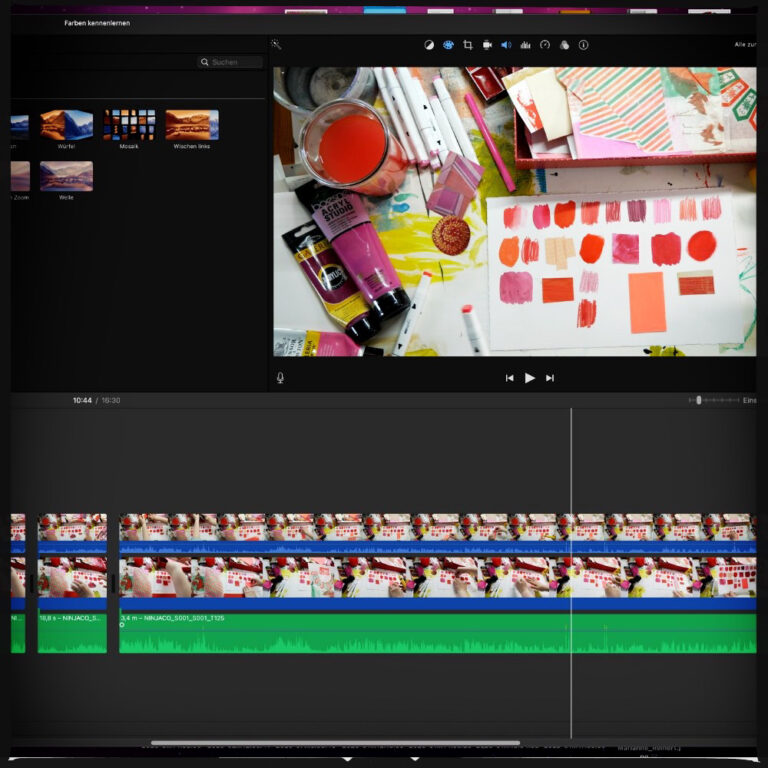Select the cropping tool

pyautogui.click(x=467, y=45)
